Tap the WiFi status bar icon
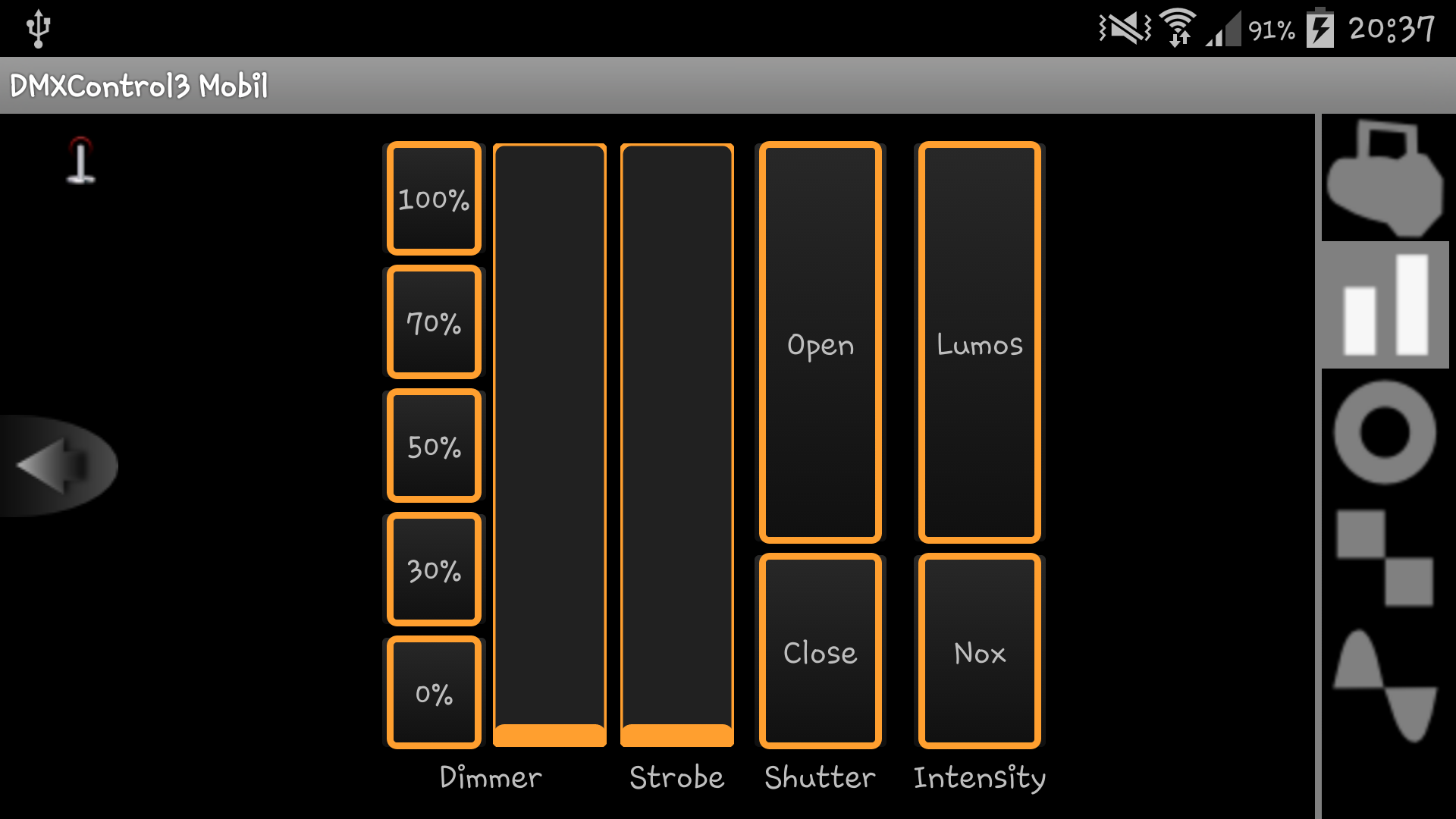The image size is (1456, 819). pos(1178,29)
